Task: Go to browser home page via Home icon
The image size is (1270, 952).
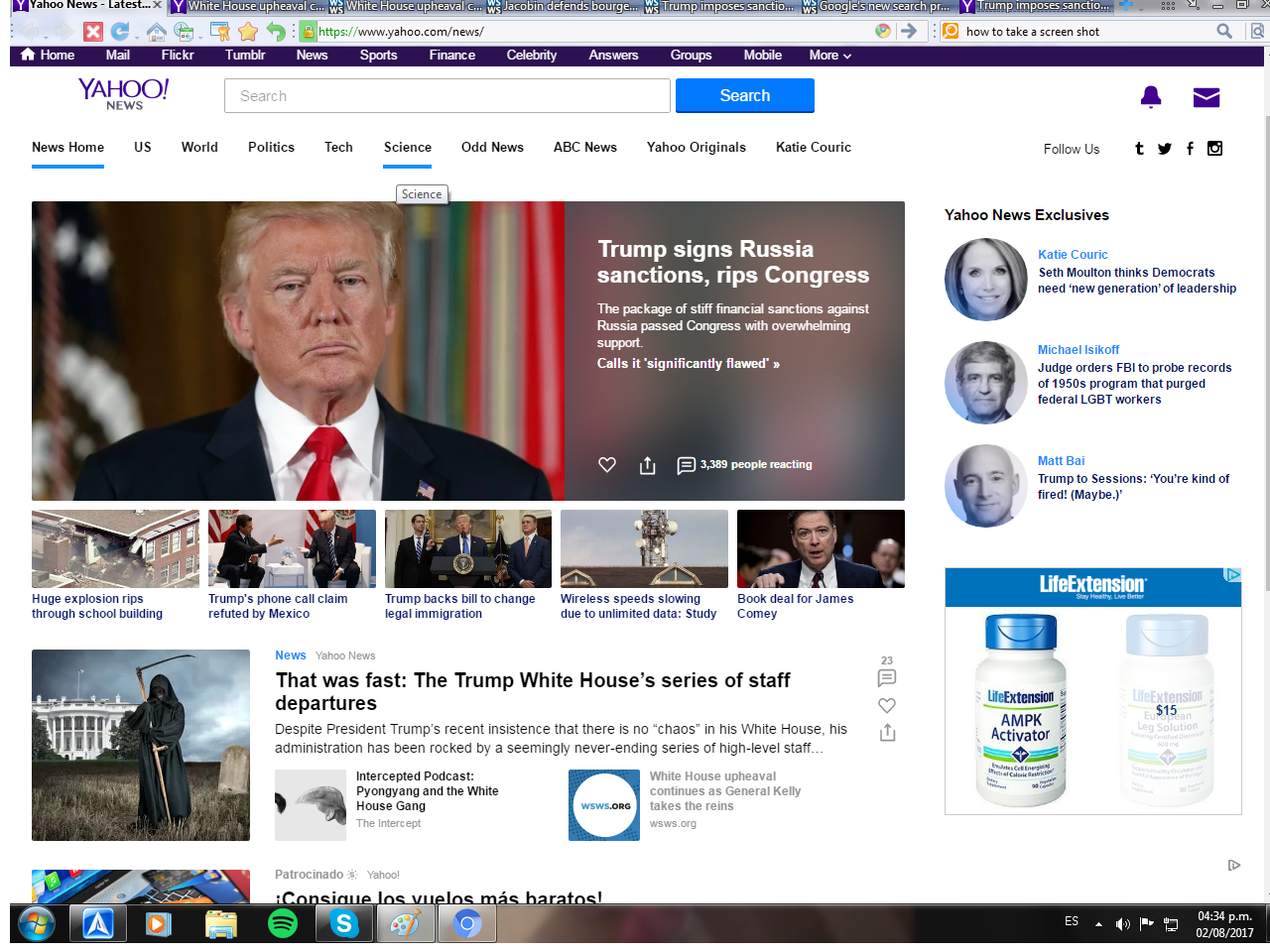Action: click(x=156, y=31)
